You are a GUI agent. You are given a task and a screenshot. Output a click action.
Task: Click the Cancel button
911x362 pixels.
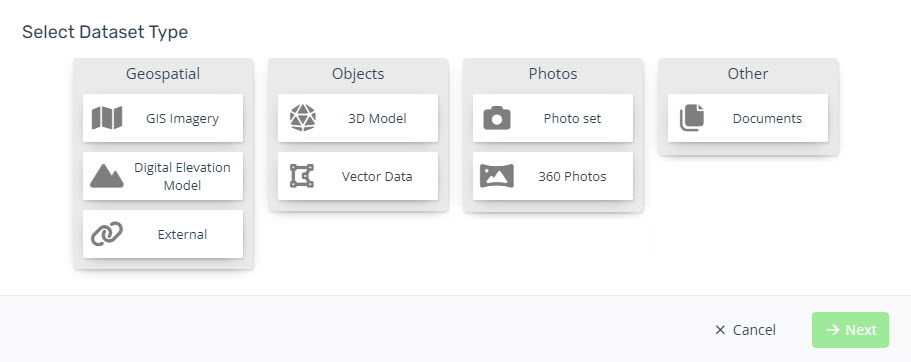tap(745, 330)
